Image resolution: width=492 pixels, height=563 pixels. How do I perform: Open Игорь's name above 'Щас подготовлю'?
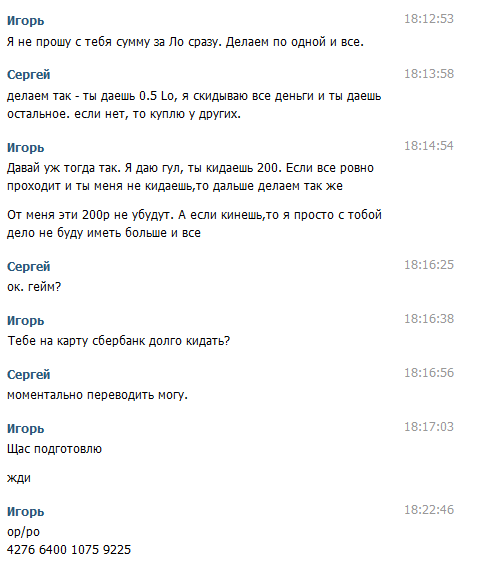25,429
